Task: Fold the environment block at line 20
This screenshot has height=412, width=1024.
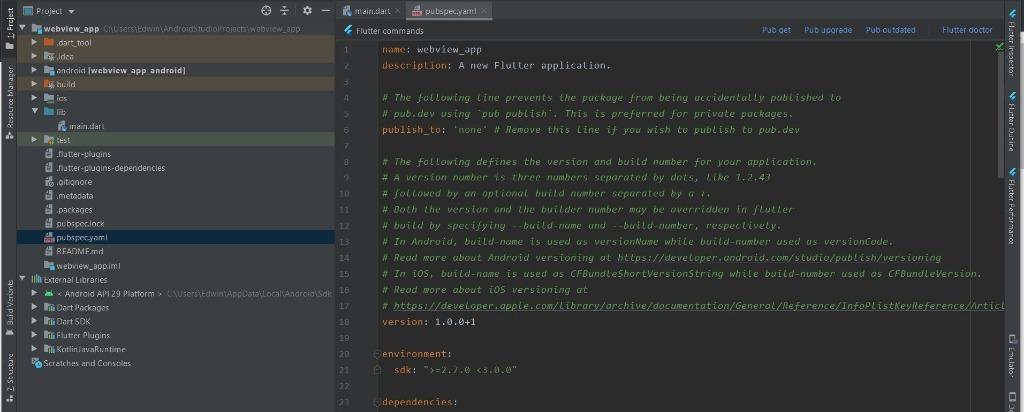Action: pos(377,354)
